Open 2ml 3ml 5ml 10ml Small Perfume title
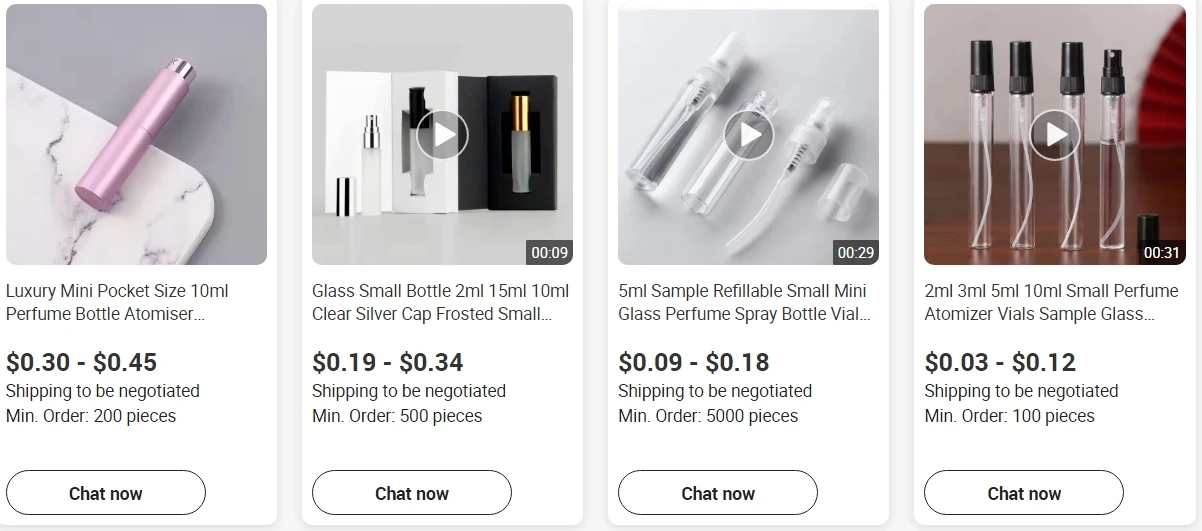Image resolution: width=1202 pixels, height=531 pixels. click(1051, 303)
